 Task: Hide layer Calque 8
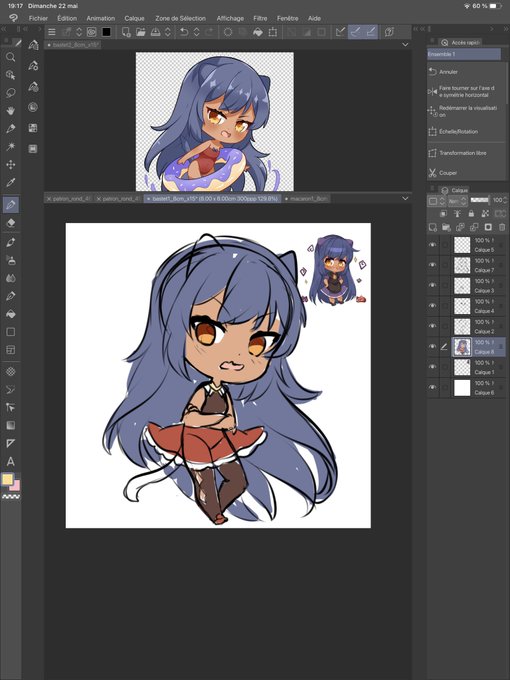(432, 347)
